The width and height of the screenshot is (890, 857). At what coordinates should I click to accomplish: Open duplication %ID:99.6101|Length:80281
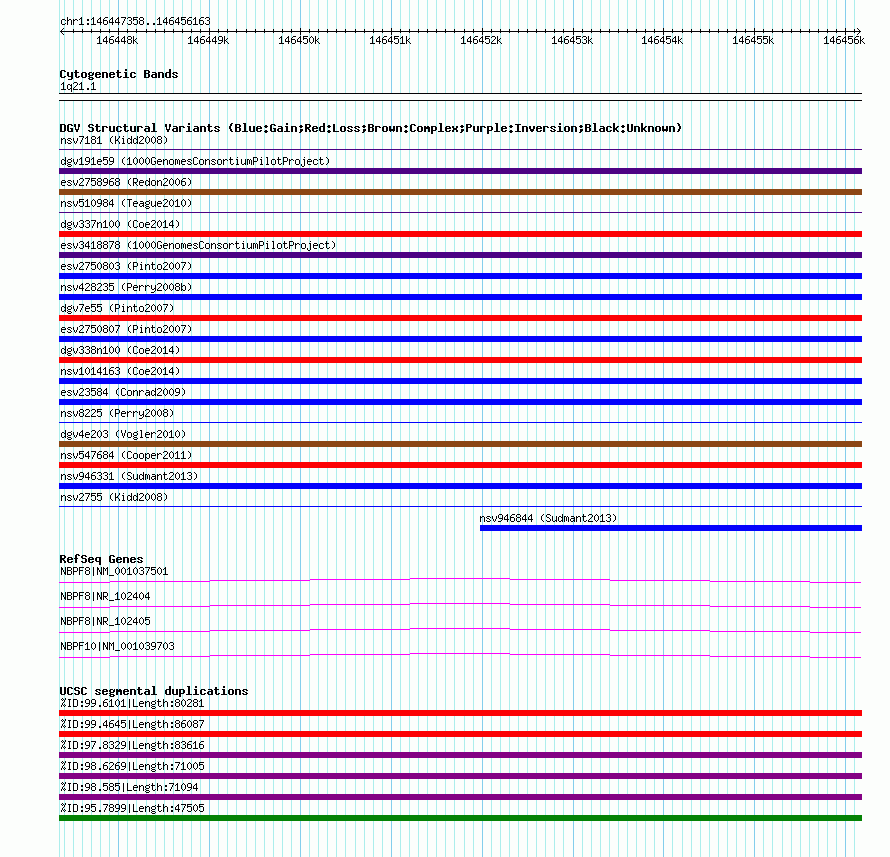pyautogui.click(x=132, y=703)
